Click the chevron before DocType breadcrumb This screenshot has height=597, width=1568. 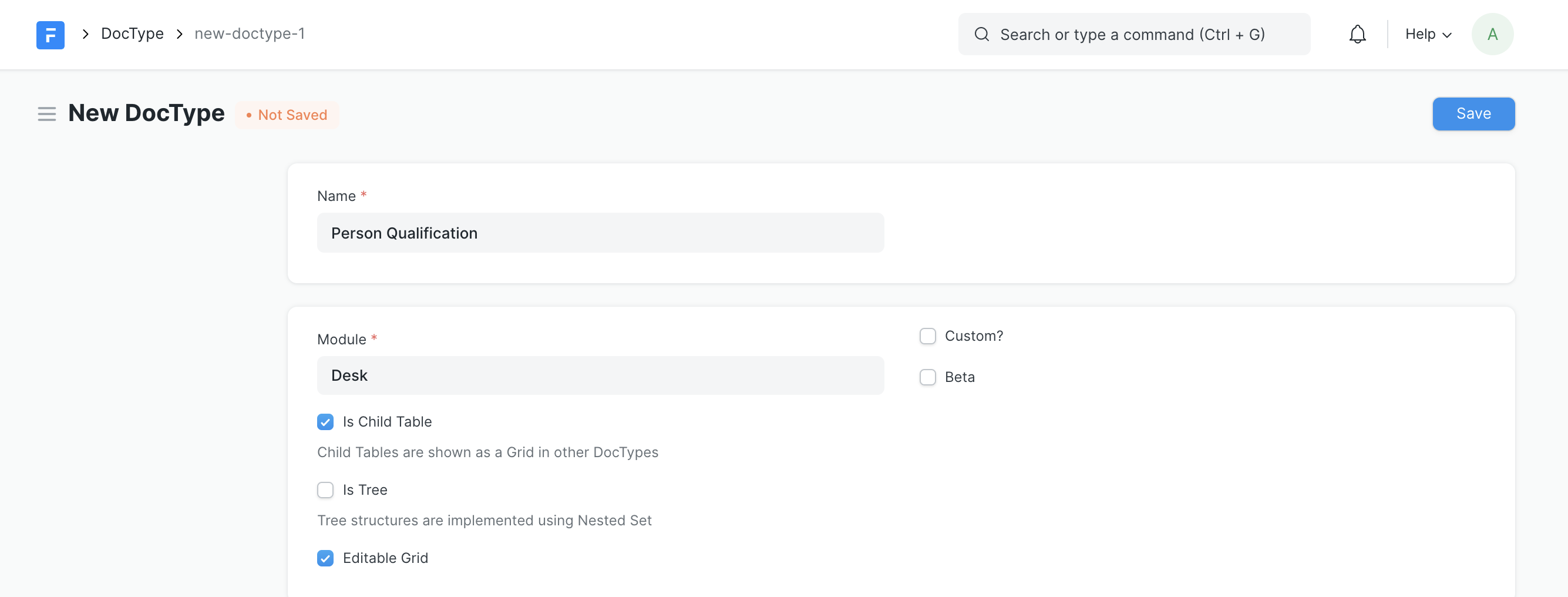click(x=86, y=34)
